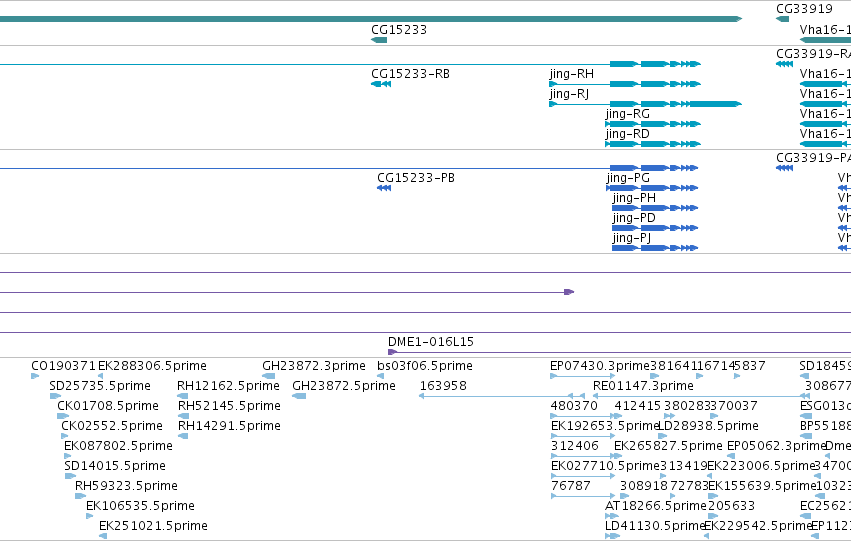Image resolution: width=851 pixels, height=541 pixels.
Task: Open the DME1-016L15 clone label
Action: point(431,342)
